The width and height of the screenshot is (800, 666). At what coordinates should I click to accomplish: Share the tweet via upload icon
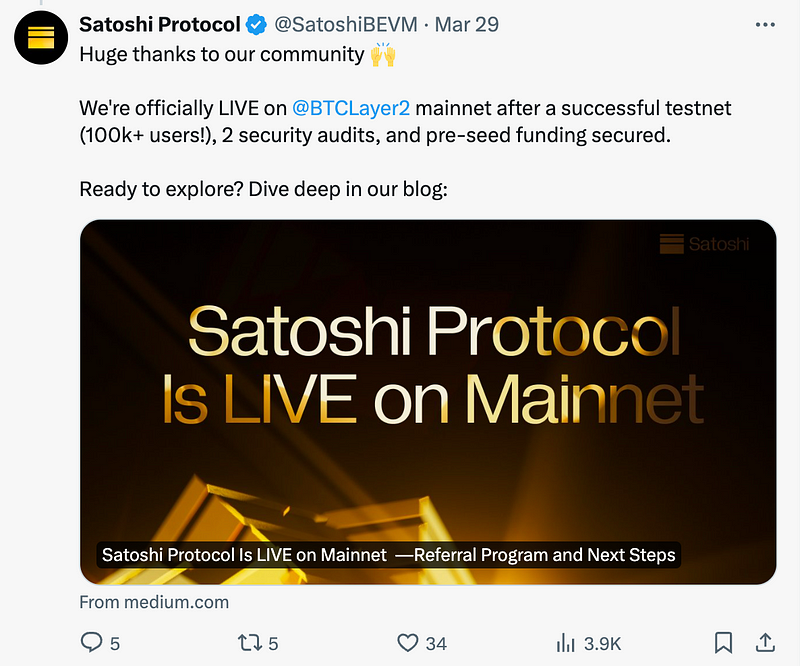(765, 643)
